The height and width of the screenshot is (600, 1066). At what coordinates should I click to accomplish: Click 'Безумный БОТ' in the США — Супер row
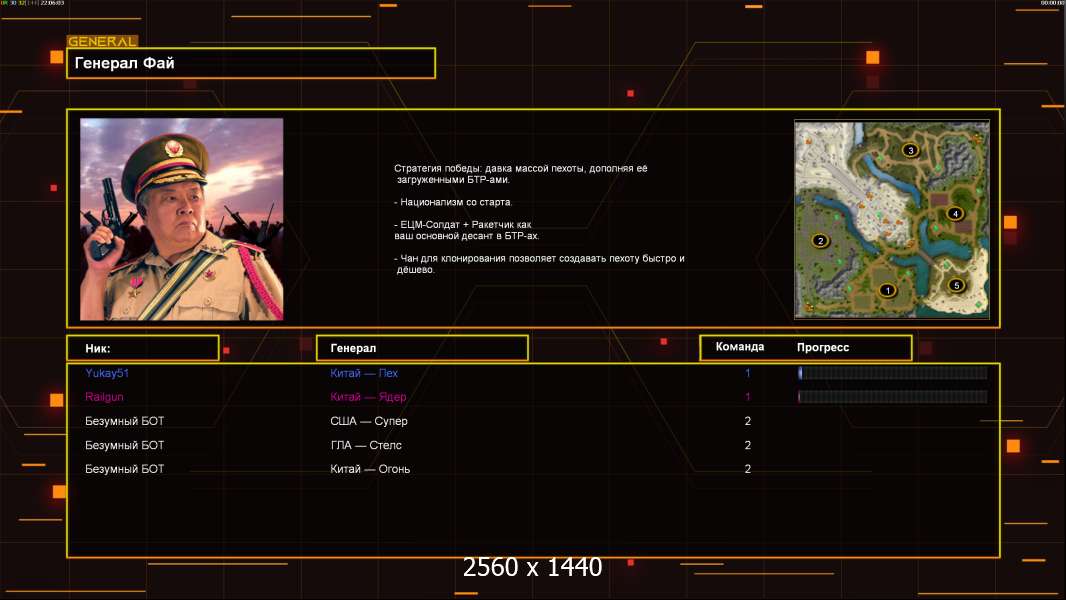click(x=124, y=421)
